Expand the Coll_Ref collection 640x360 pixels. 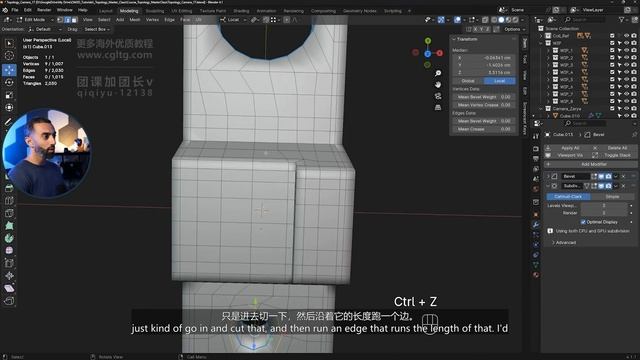[542, 36]
